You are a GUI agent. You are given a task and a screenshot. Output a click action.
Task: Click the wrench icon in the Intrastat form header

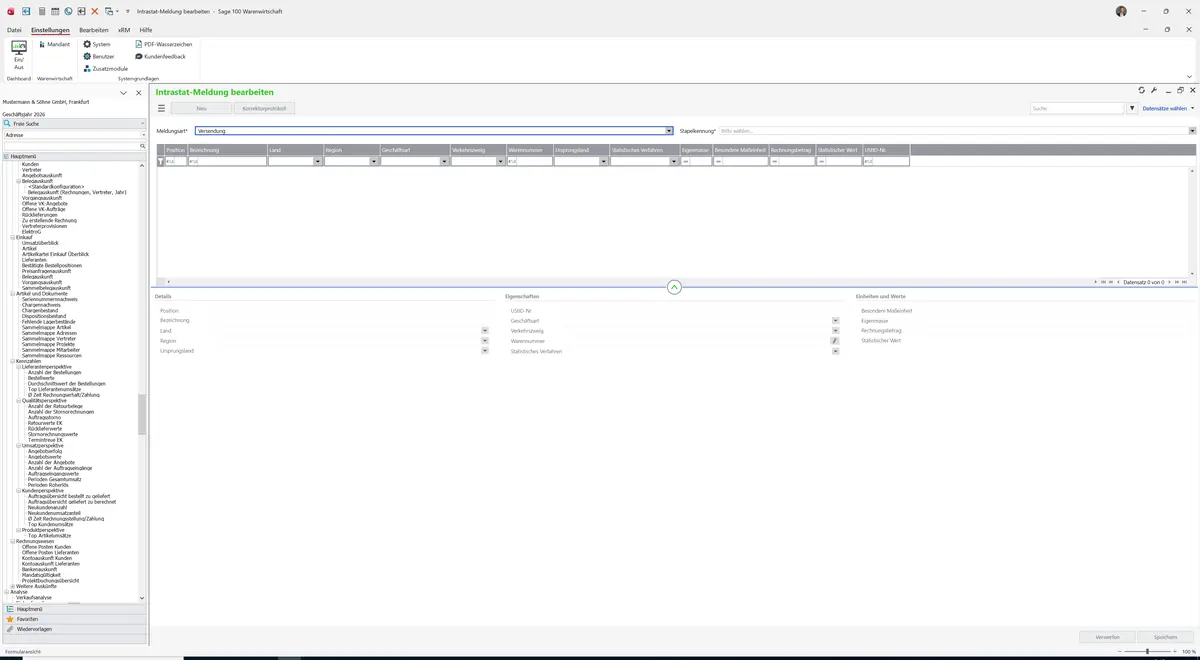pos(1154,90)
